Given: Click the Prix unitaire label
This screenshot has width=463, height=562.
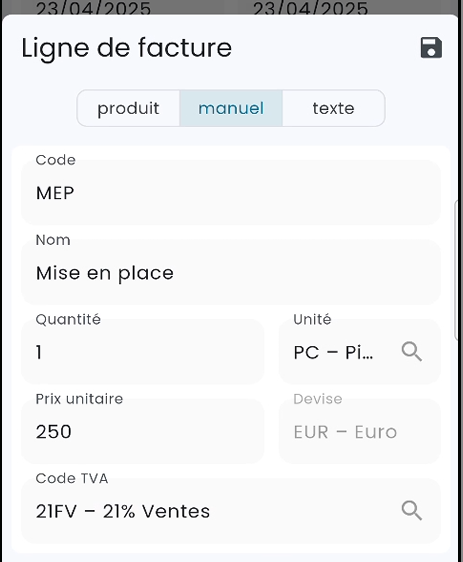Looking at the screenshot, I should (79, 399).
